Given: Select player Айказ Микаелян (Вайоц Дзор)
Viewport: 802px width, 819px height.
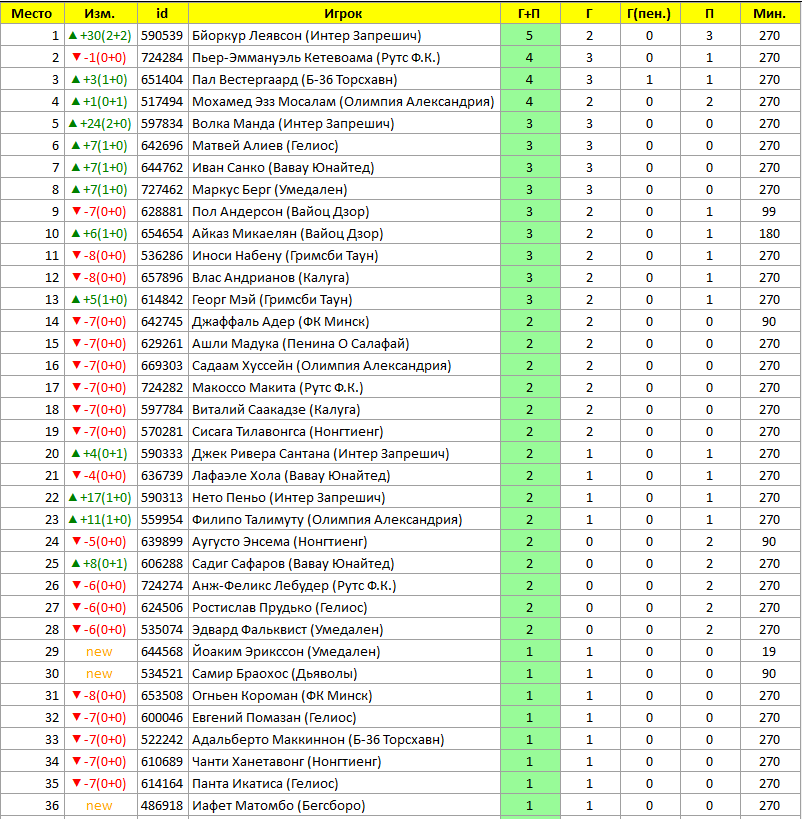Looking at the screenshot, I should (287, 233).
